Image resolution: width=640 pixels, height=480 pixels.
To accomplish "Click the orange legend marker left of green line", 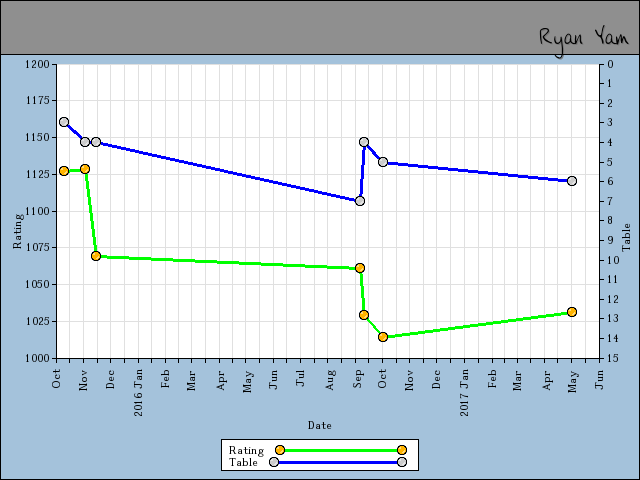I will [x=280, y=450].
